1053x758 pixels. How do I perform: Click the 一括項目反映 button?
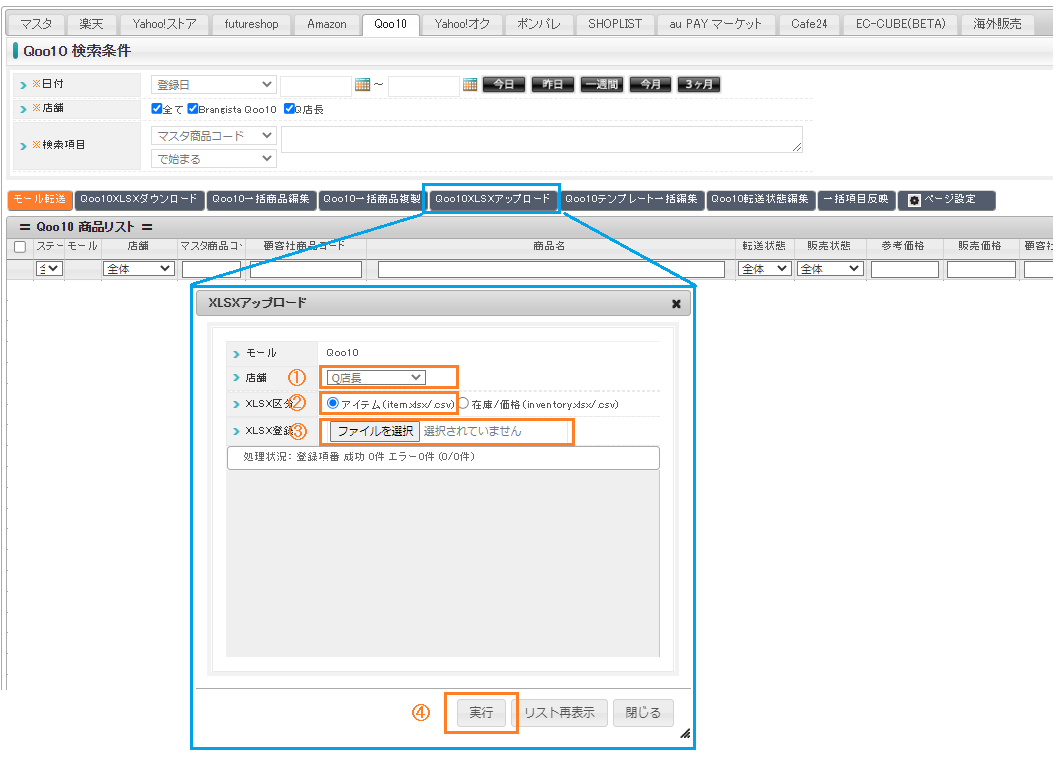856,200
